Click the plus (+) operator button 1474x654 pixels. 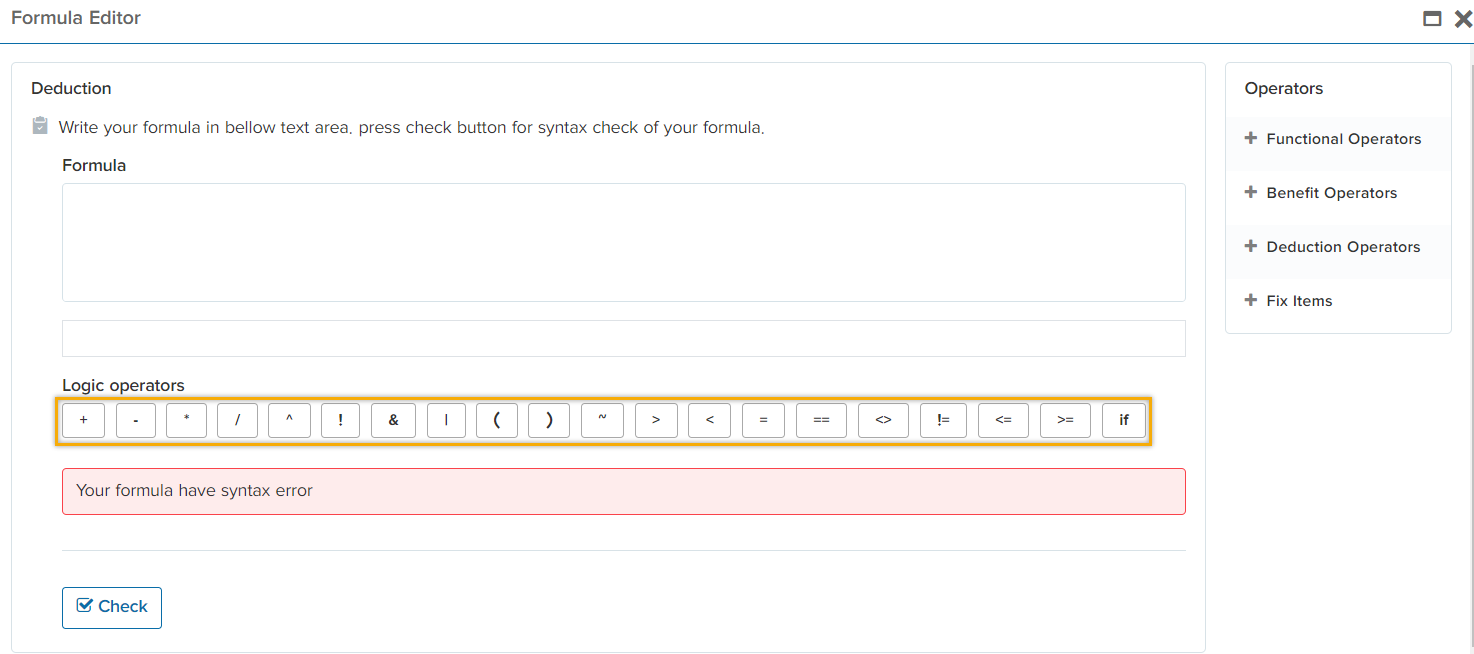84,420
